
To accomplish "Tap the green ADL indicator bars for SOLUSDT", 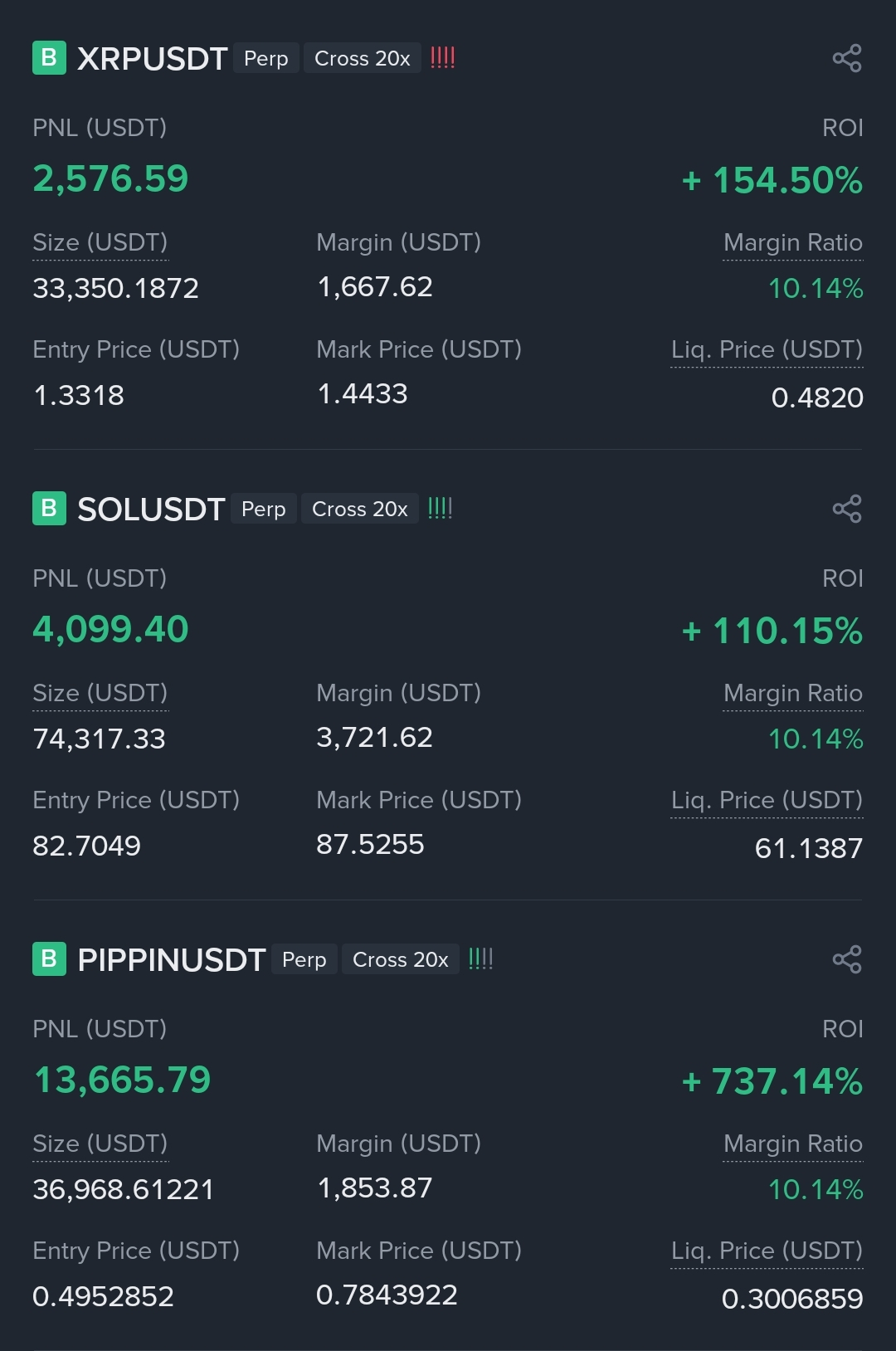I will coord(441,508).
